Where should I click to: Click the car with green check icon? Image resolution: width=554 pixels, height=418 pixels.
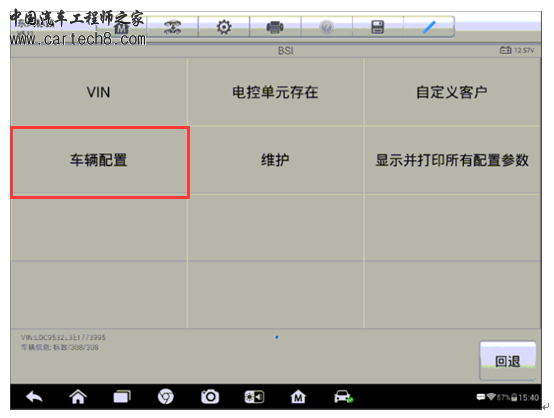(x=343, y=397)
